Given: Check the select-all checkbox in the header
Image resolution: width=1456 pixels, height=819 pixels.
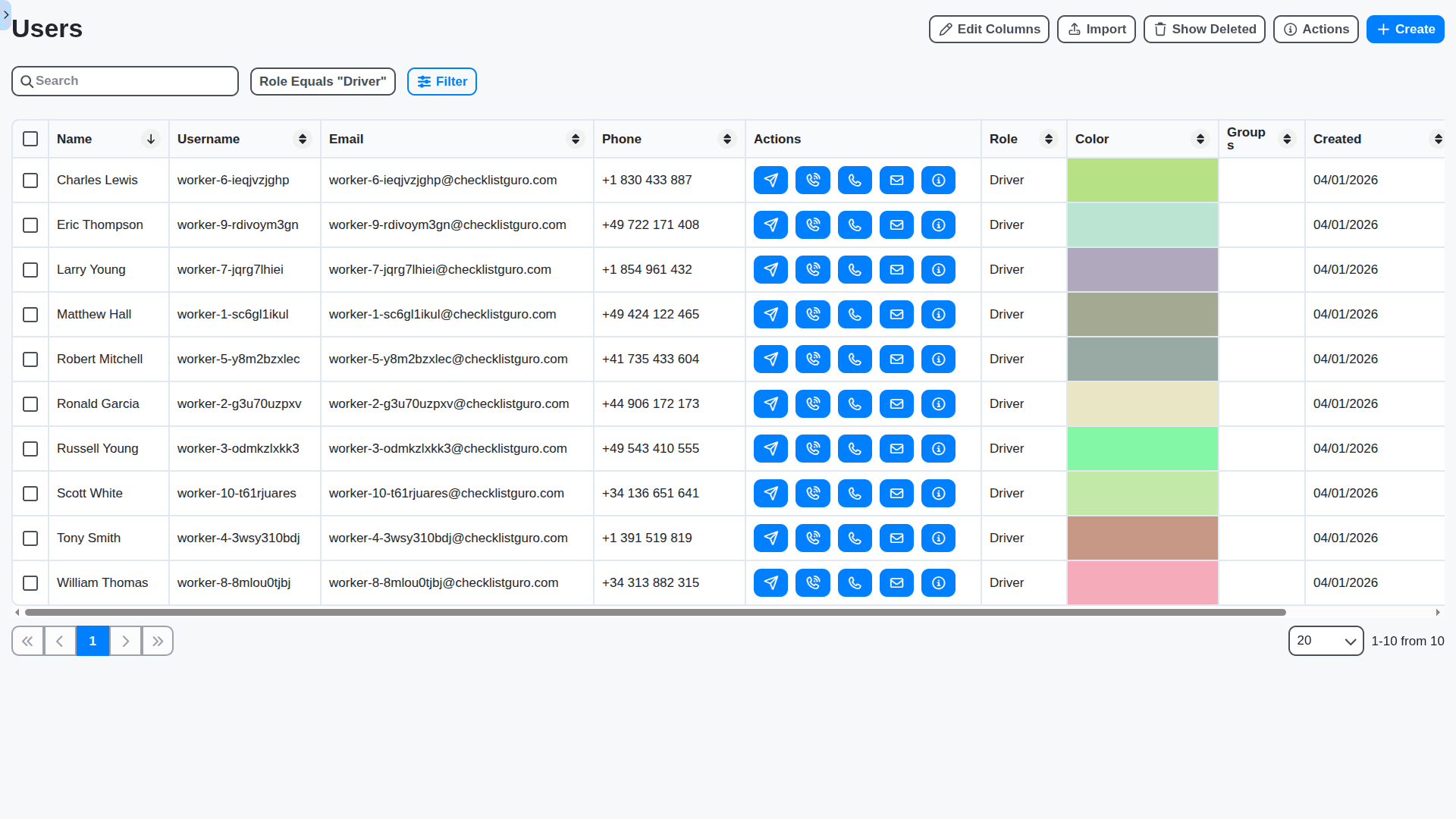Looking at the screenshot, I should 30,139.
